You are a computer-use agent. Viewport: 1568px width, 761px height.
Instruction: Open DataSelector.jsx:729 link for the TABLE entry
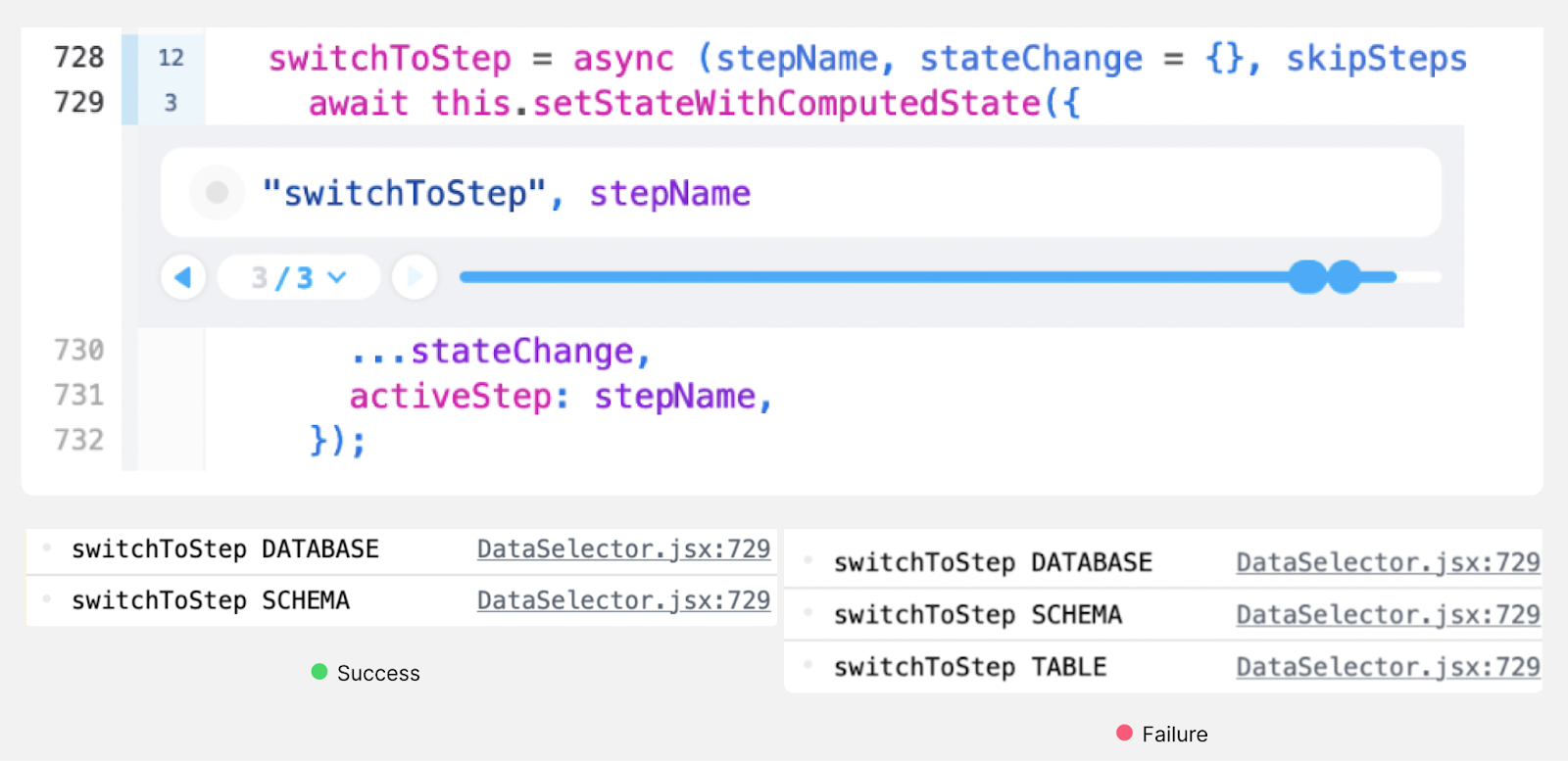[x=1388, y=667]
